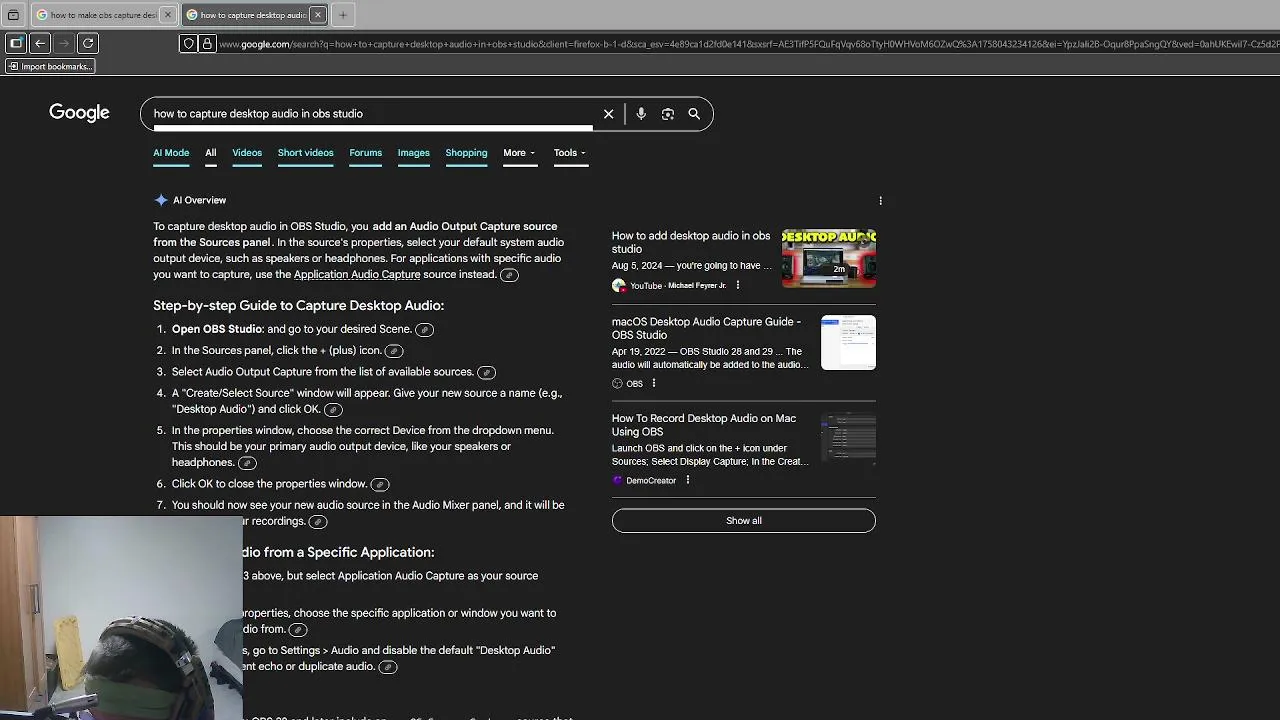This screenshot has width=1280, height=720.
Task: Open 'How To Record Desktop Audio on Mac' link
Action: click(704, 425)
